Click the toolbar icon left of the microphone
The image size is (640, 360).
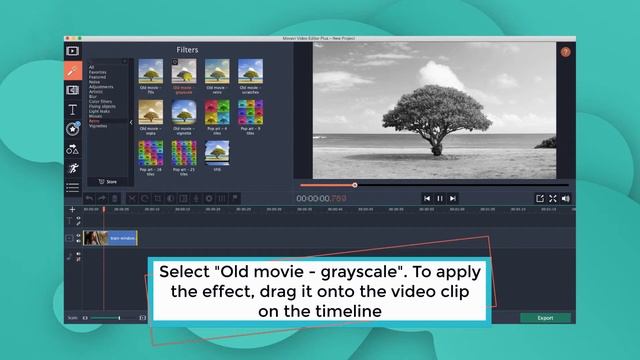184,198
